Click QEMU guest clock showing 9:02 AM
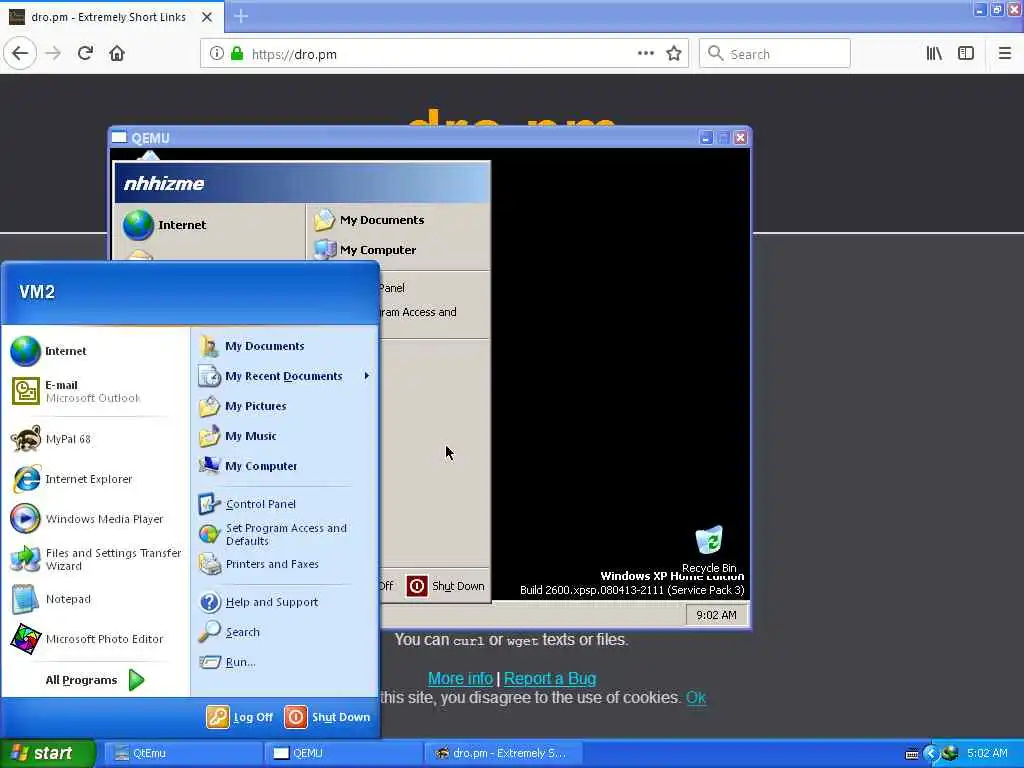Image resolution: width=1024 pixels, height=768 pixels. [716, 615]
